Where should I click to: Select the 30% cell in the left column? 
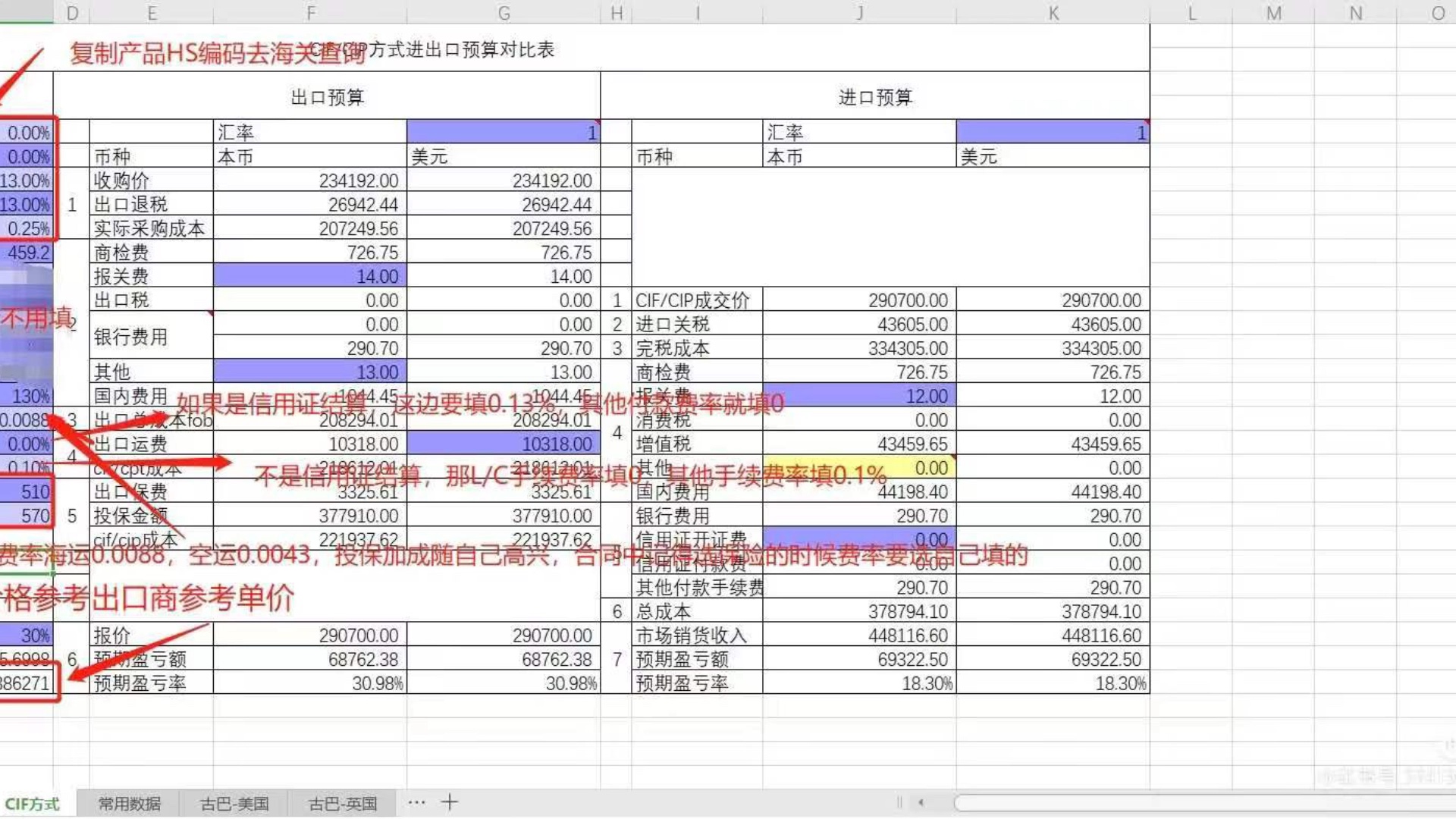[x=27, y=635]
